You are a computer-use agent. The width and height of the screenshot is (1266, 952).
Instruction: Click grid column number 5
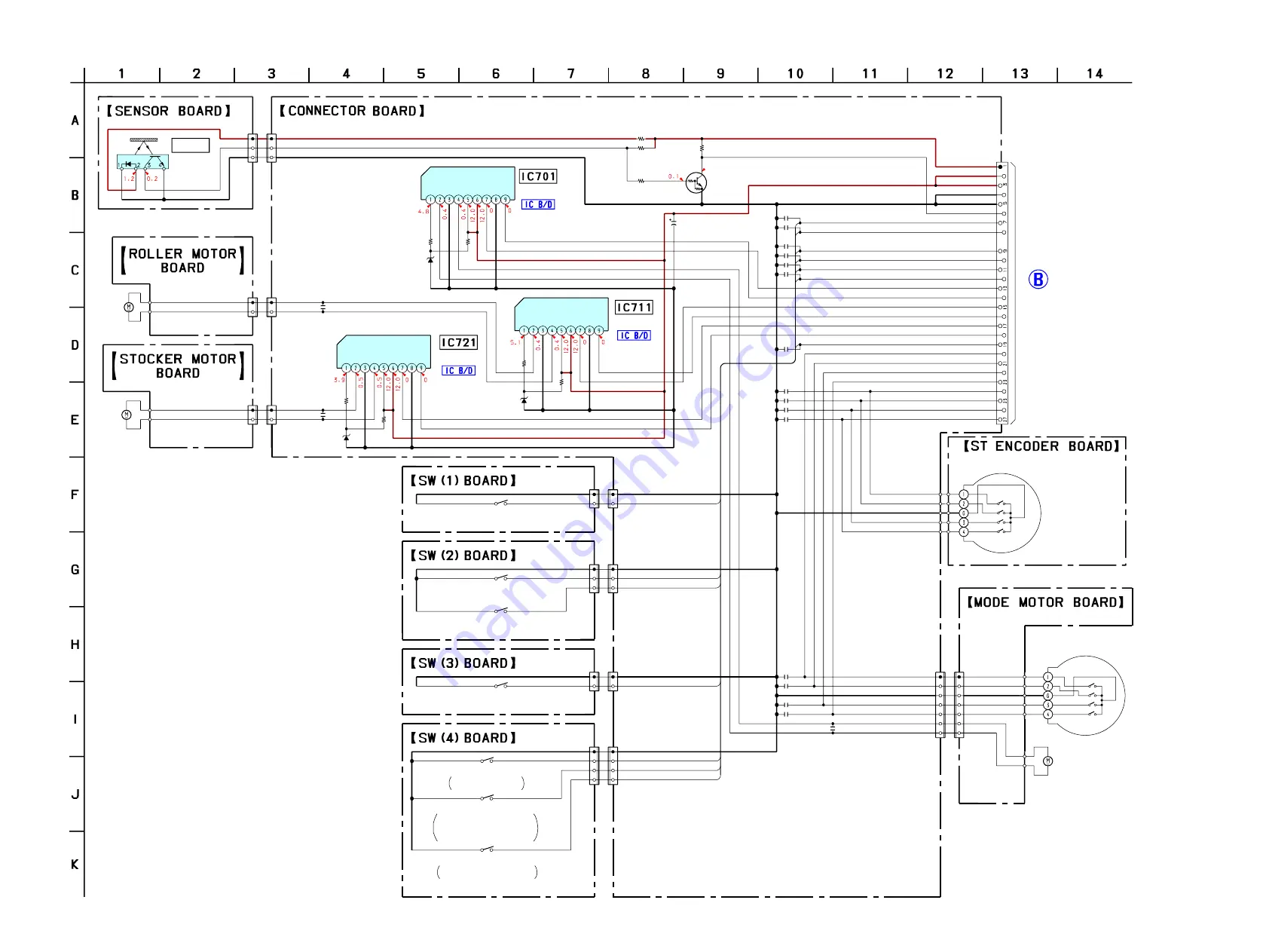pos(421,74)
